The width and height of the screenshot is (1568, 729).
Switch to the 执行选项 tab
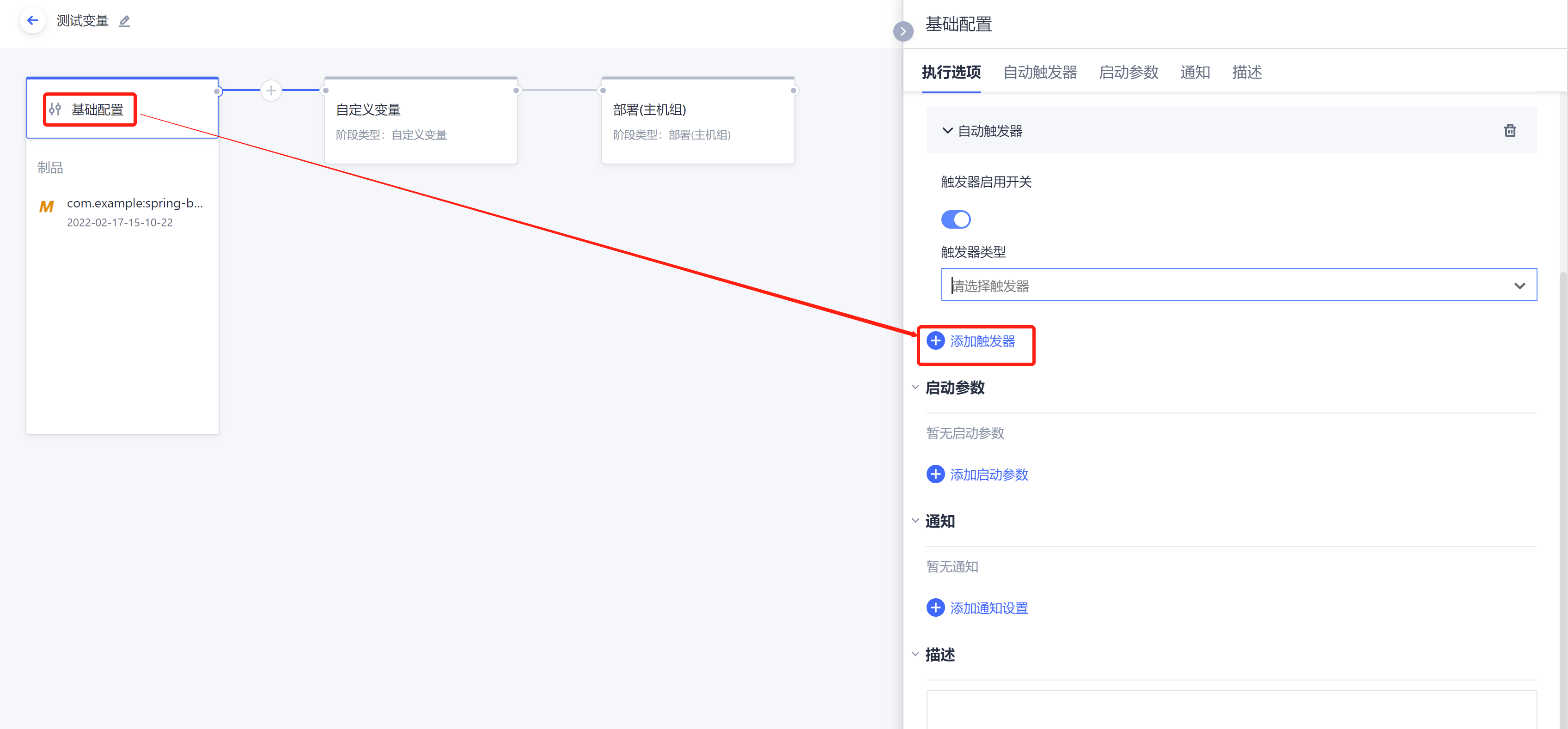[951, 73]
